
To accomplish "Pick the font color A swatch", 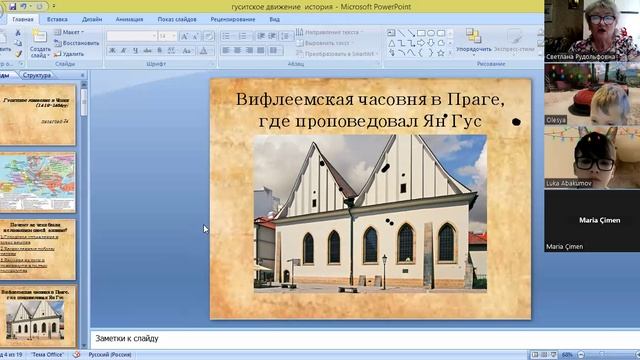I will [x=204, y=51].
